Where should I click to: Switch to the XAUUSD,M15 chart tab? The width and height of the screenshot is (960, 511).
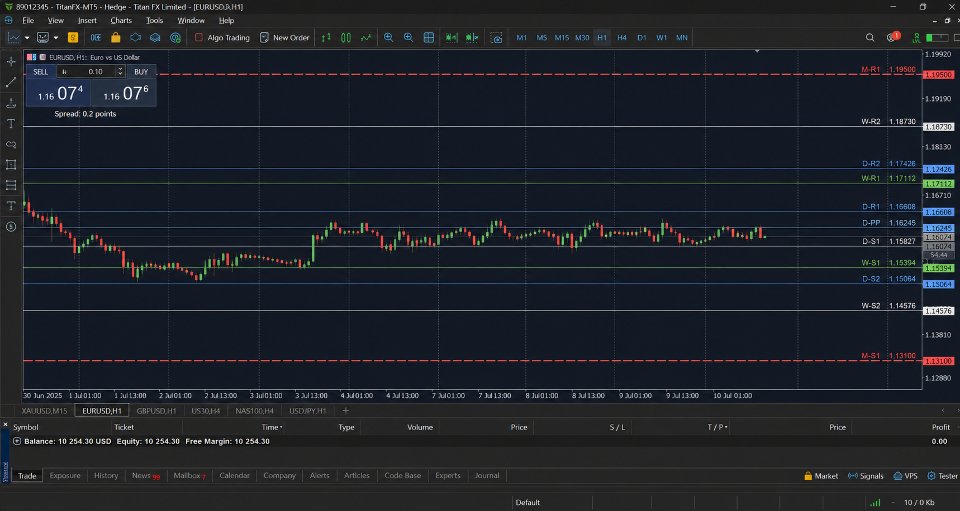[44, 411]
